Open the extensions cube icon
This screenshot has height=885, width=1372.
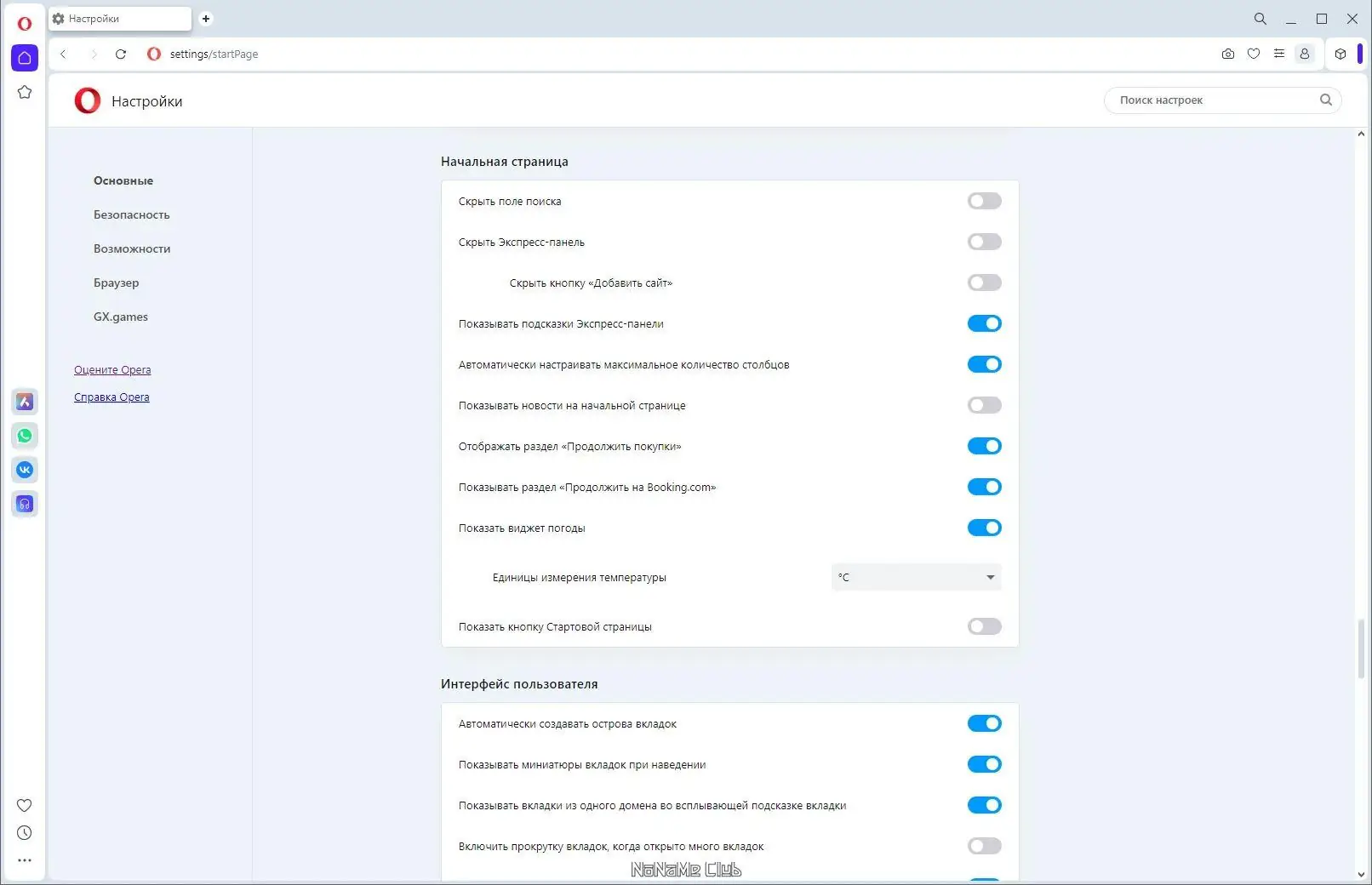(x=1341, y=54)
